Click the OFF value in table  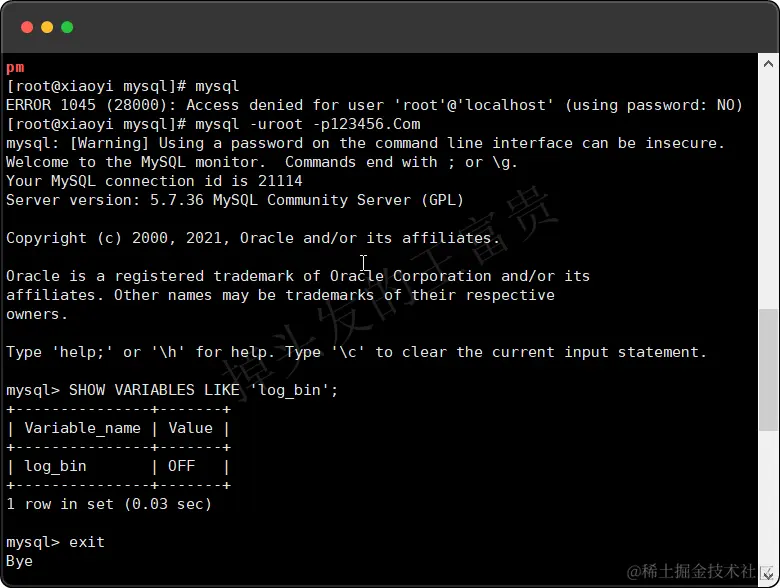coord(182,466)
